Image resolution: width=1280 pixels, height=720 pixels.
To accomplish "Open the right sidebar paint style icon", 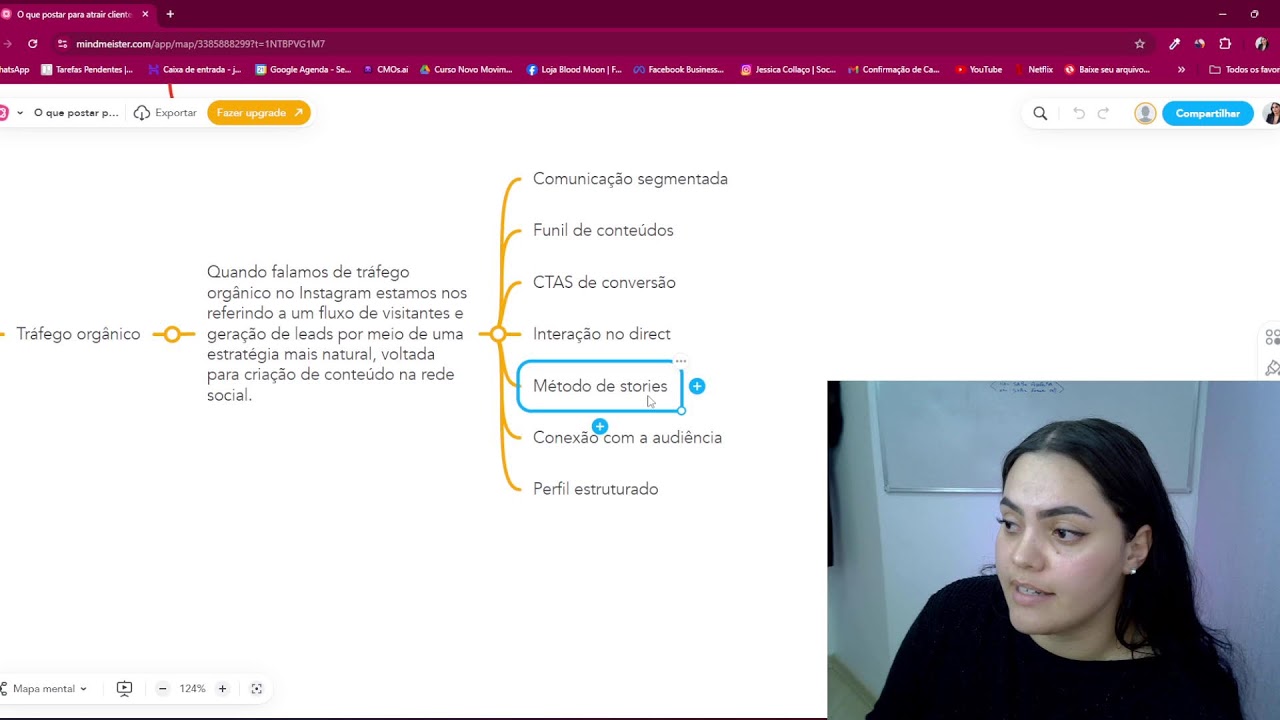I will click(1272, 368).
